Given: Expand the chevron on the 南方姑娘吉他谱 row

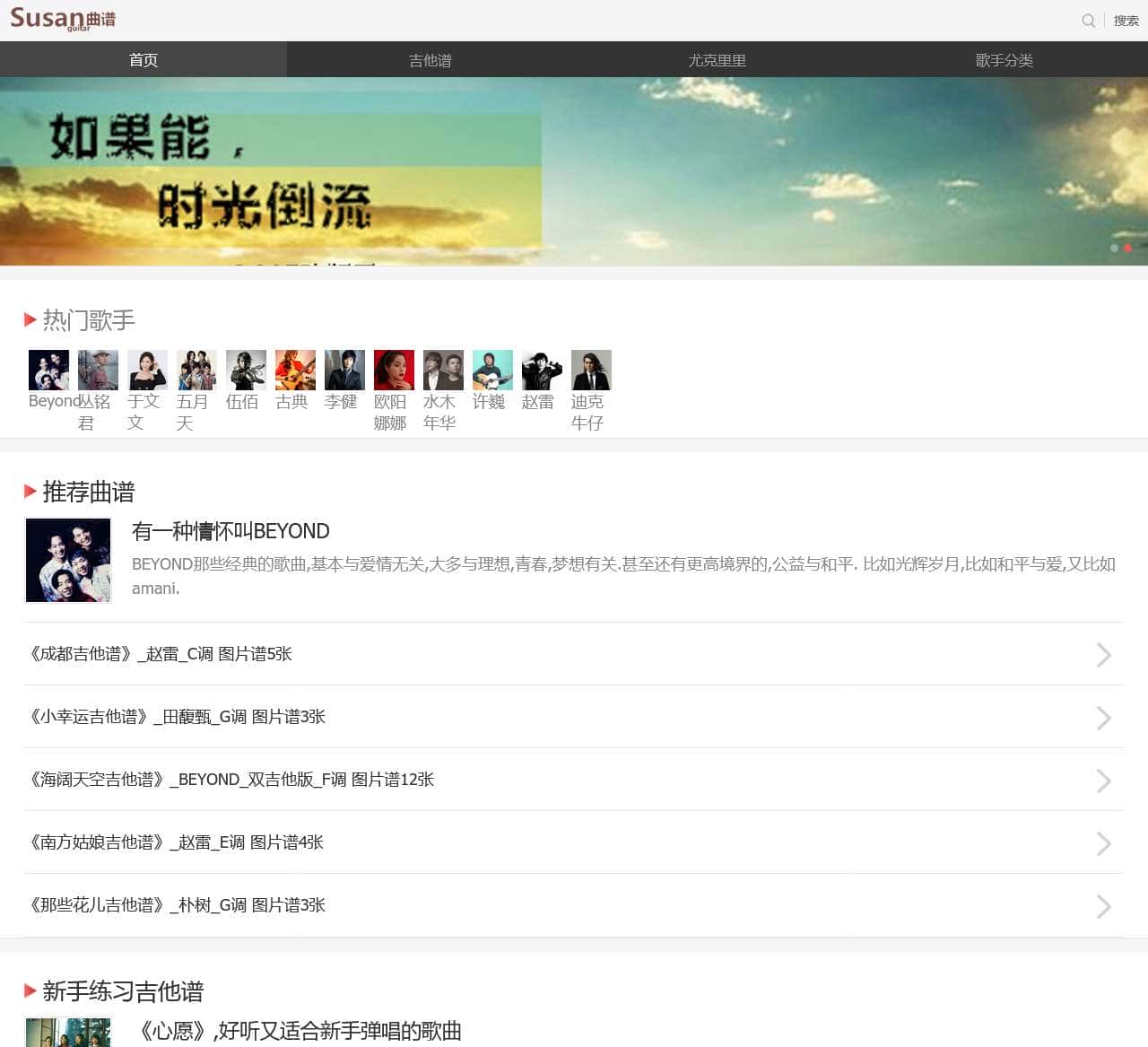Looking at the screenshot, I should click(1104, 843).
